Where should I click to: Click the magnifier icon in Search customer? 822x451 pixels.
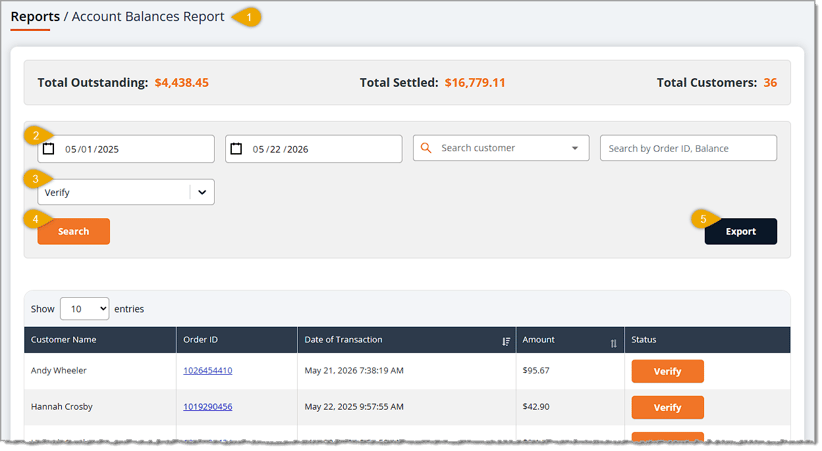pos(426,148)
